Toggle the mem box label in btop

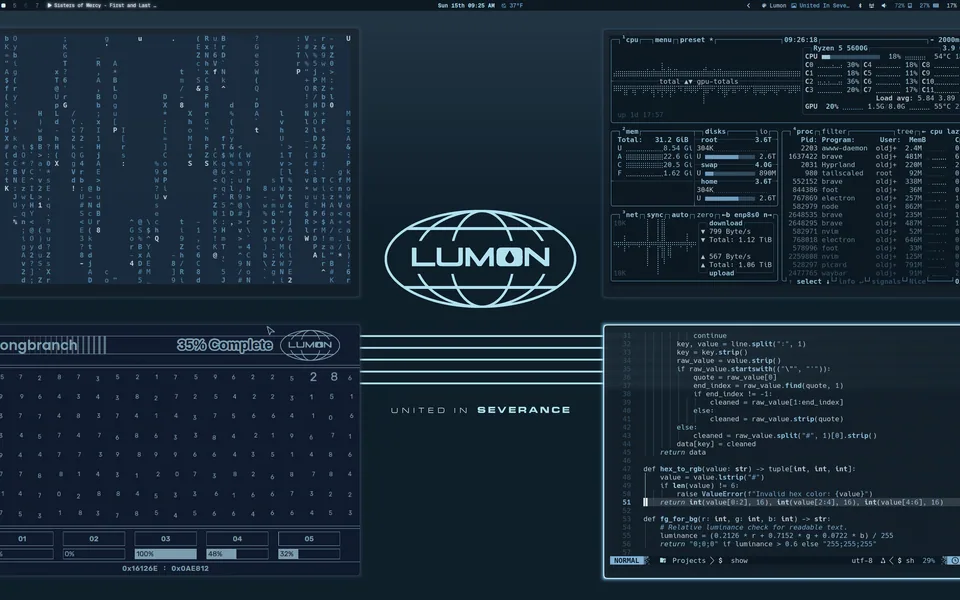tap(632, 132)
